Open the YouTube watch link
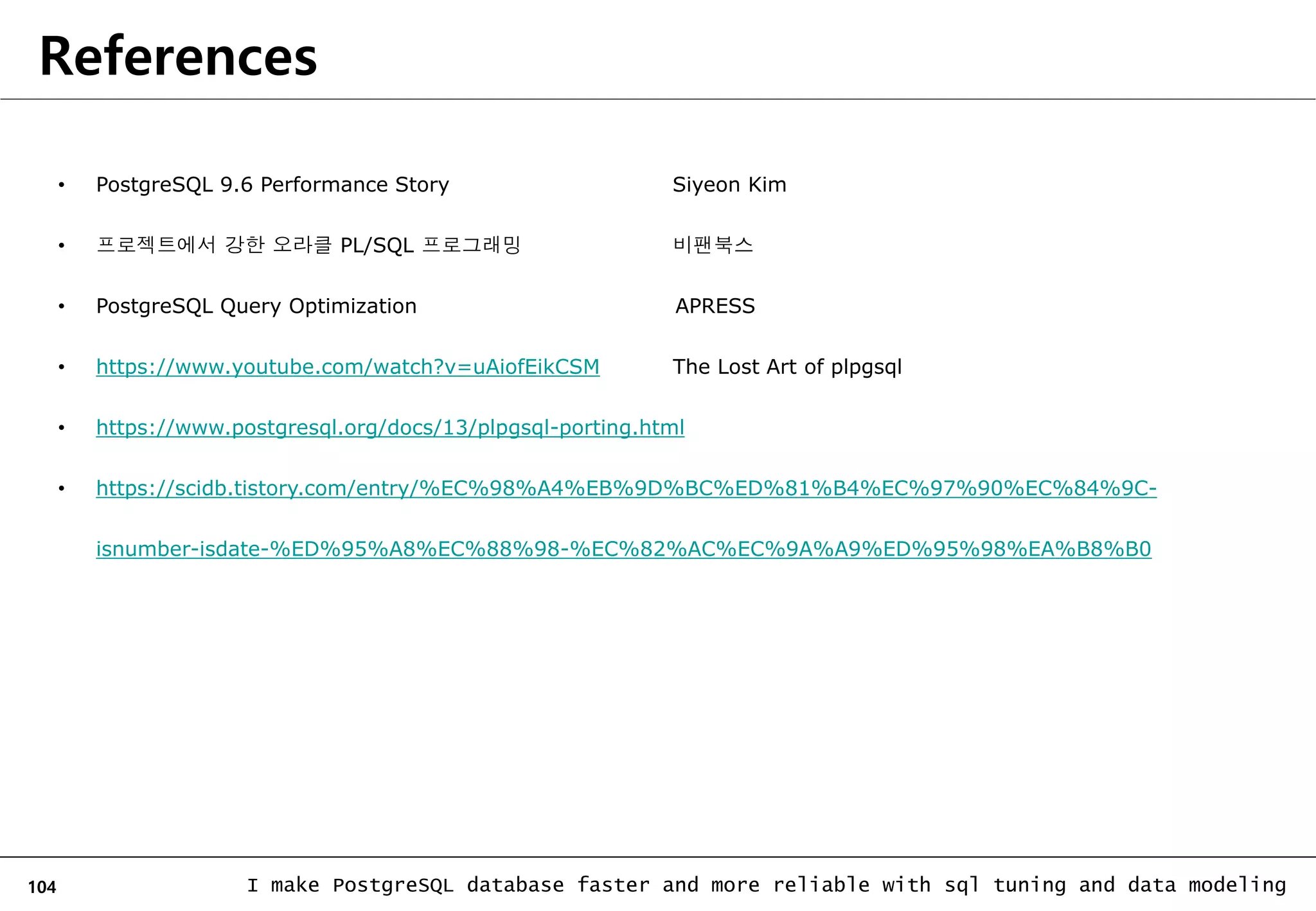Screen dimensions: 1316x911 pyautogui.click(x=348, y=367)
